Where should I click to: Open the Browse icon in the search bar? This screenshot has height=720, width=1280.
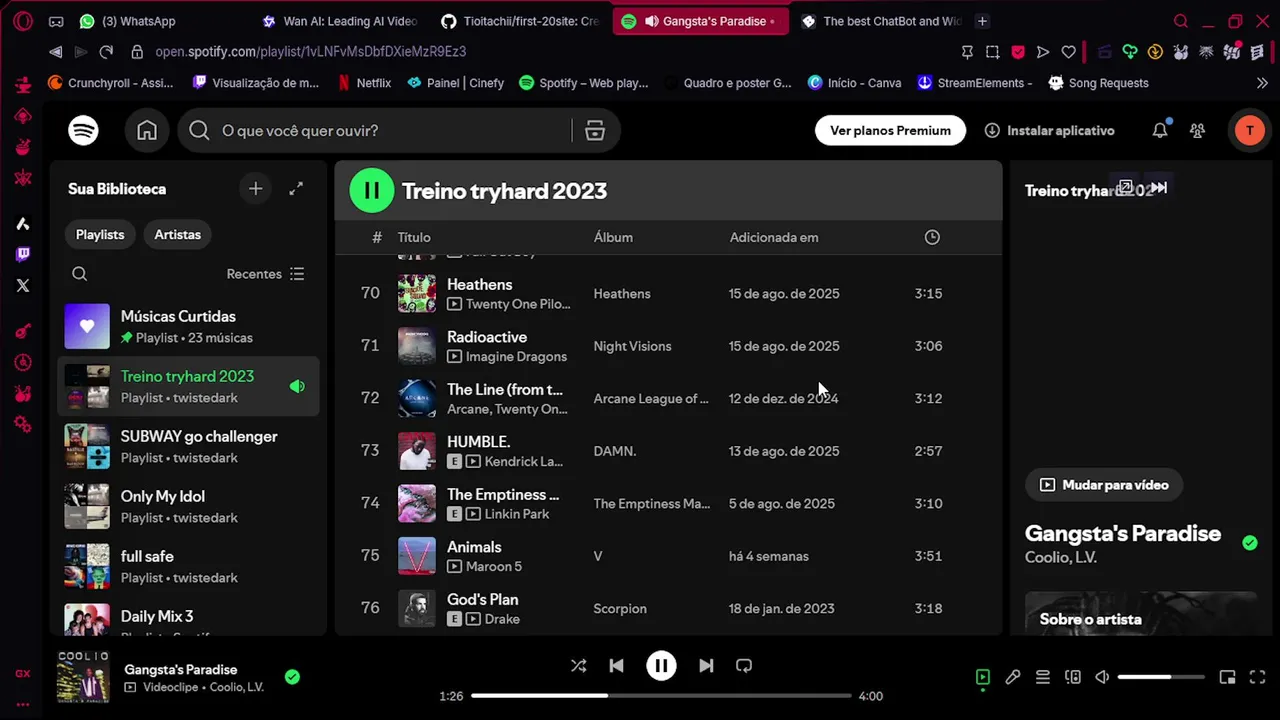pos(595,131)
